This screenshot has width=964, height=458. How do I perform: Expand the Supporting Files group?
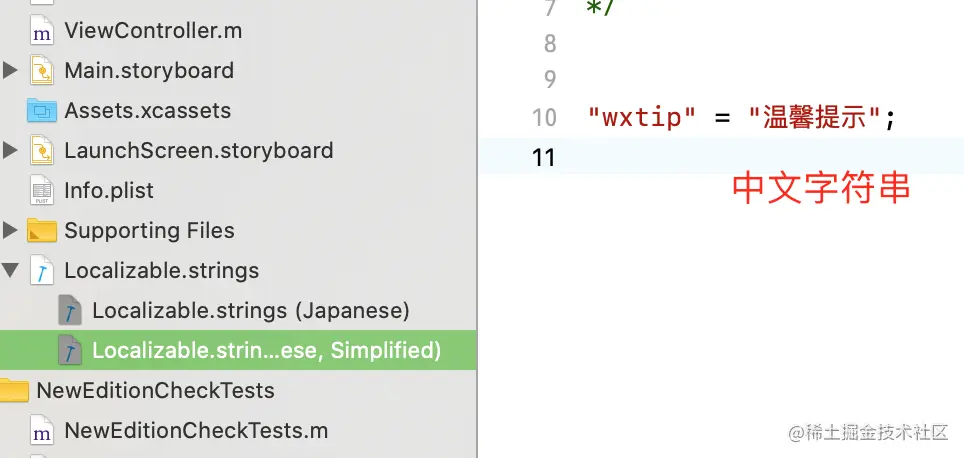(10, 231)
